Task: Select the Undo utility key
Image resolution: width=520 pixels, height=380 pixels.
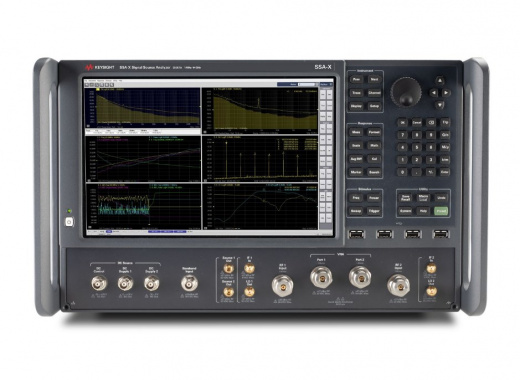Action: (x=441, y=198)
